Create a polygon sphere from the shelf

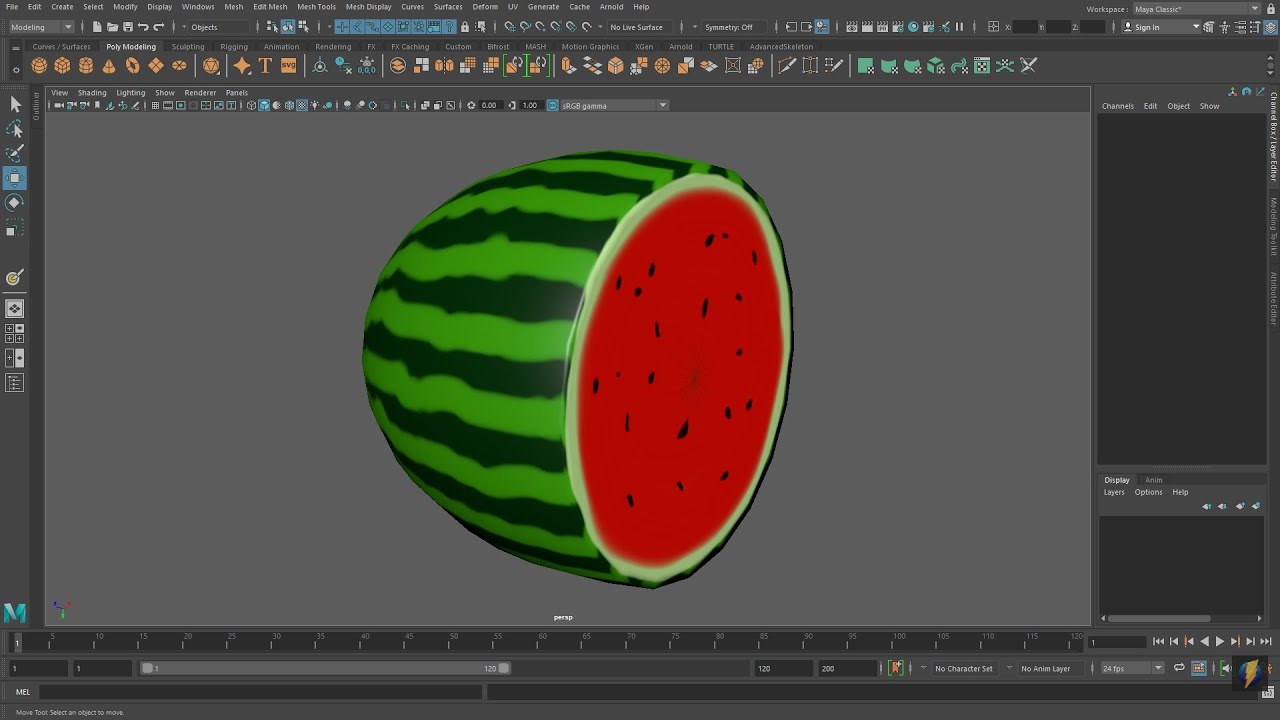pyautogui.click(x=39, y=66)
